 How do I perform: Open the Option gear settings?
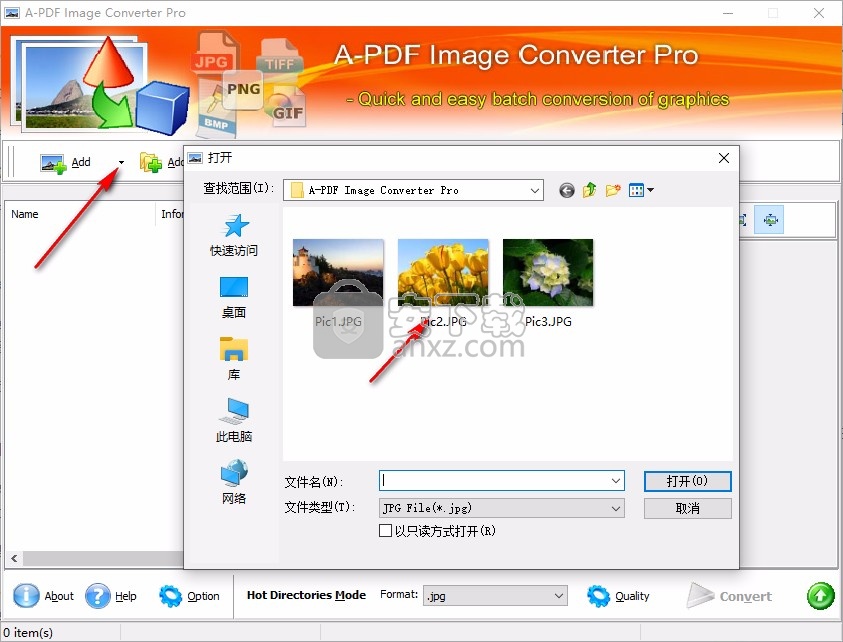[x=189, y=596]
